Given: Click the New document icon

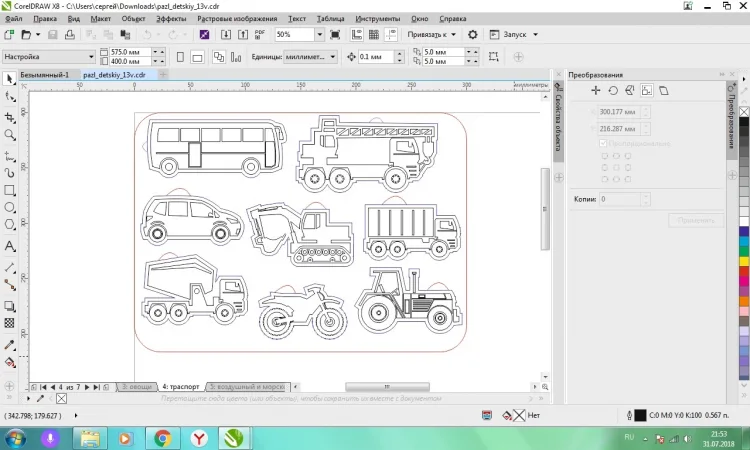Looking at the screenshot, I should tap(9, 34).
